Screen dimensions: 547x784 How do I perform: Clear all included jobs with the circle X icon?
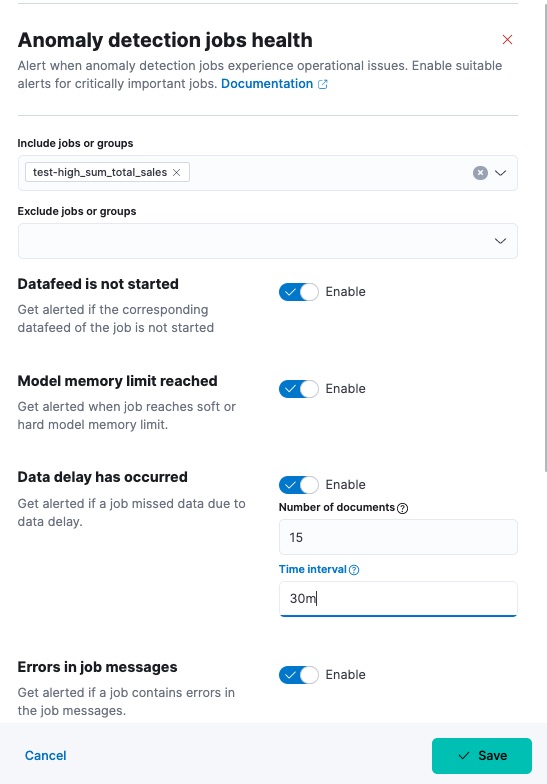click(480, 173)
